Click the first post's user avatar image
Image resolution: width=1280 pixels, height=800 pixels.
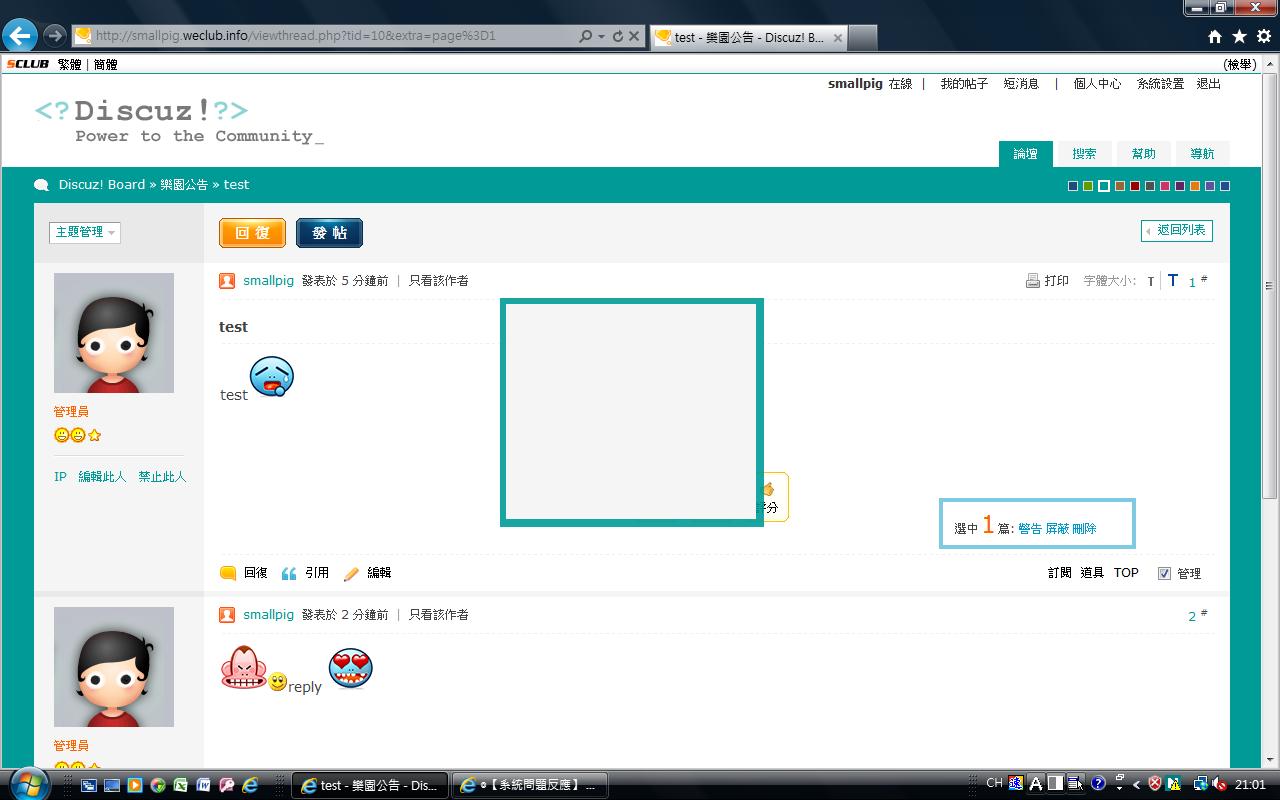click(x=114, y=333)
